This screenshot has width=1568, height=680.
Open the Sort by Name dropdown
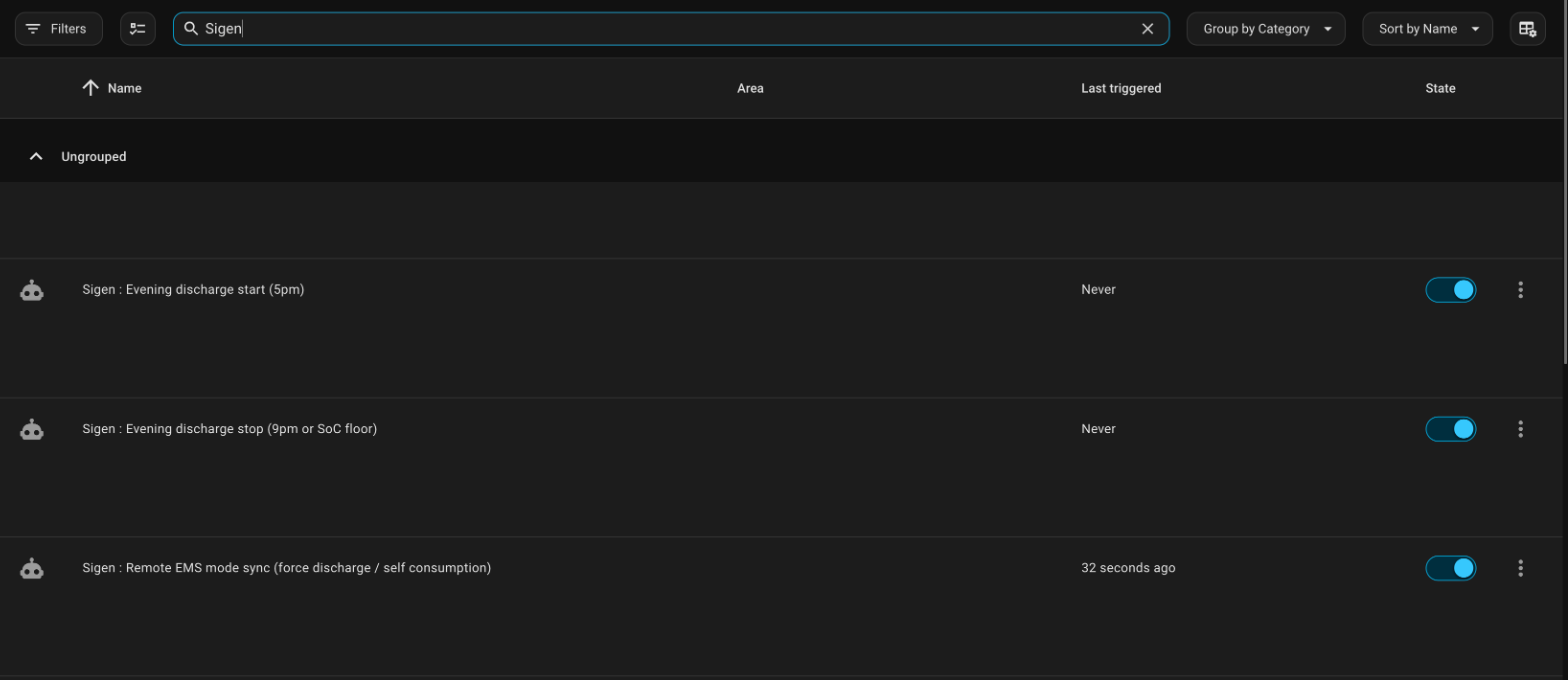[1427, 29]
